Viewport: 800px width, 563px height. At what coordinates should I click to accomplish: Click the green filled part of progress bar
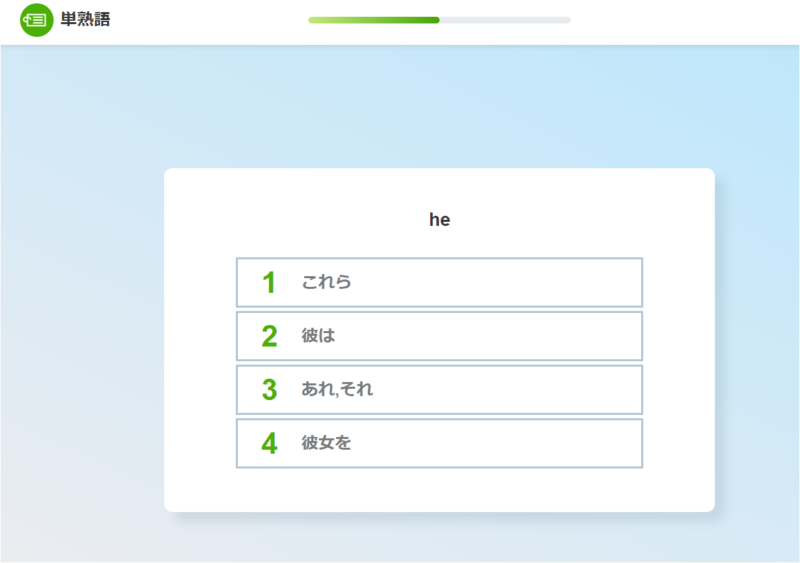pos(373,20)
